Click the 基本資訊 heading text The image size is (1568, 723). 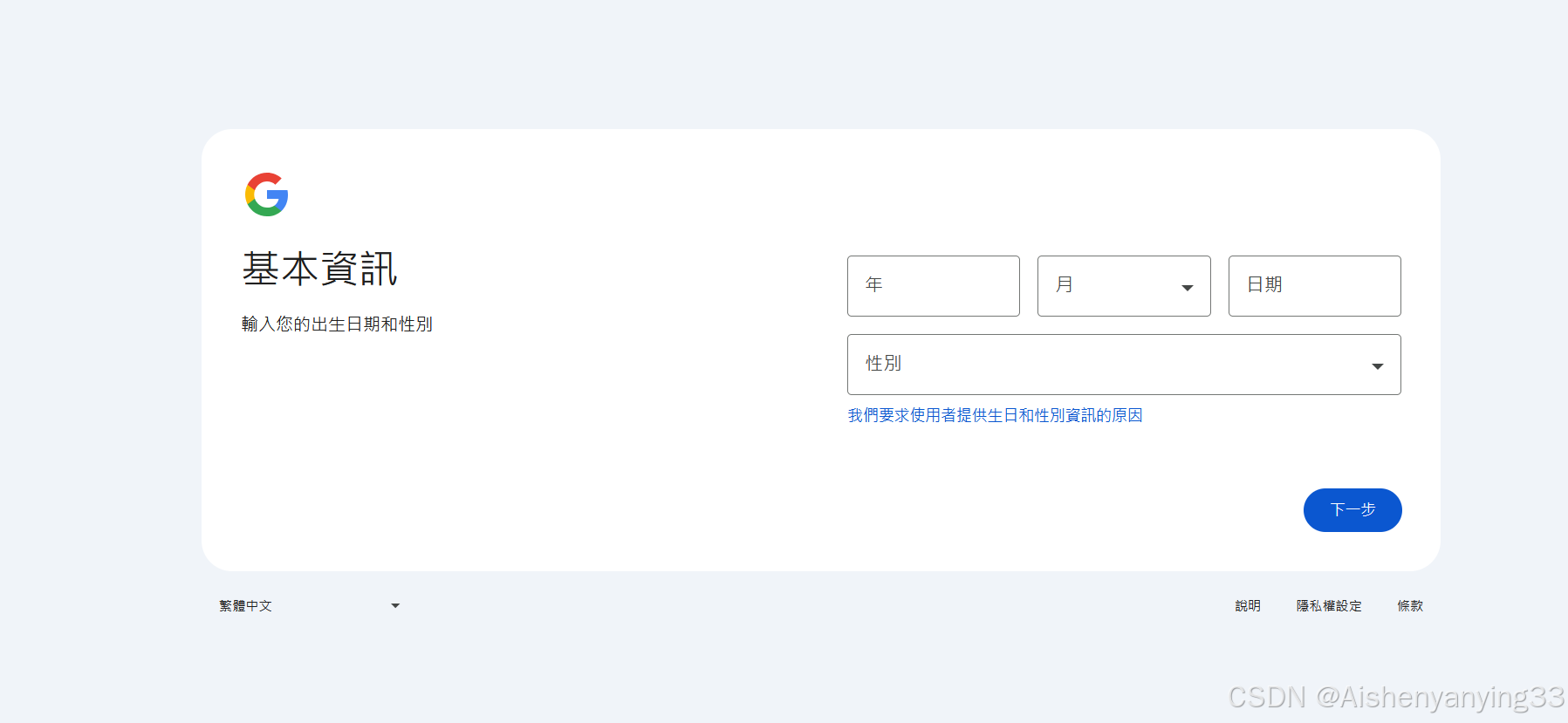coord(320,269)
